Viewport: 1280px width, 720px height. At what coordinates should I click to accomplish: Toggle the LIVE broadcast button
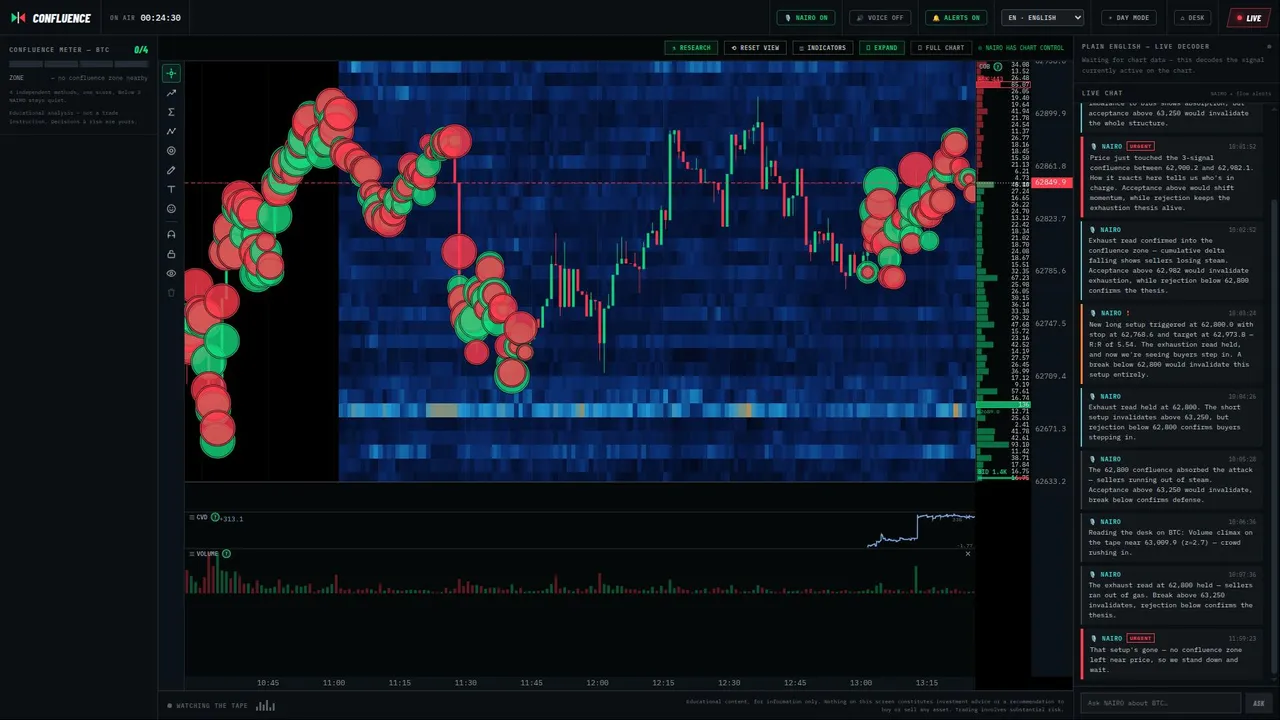(1249, 17)
